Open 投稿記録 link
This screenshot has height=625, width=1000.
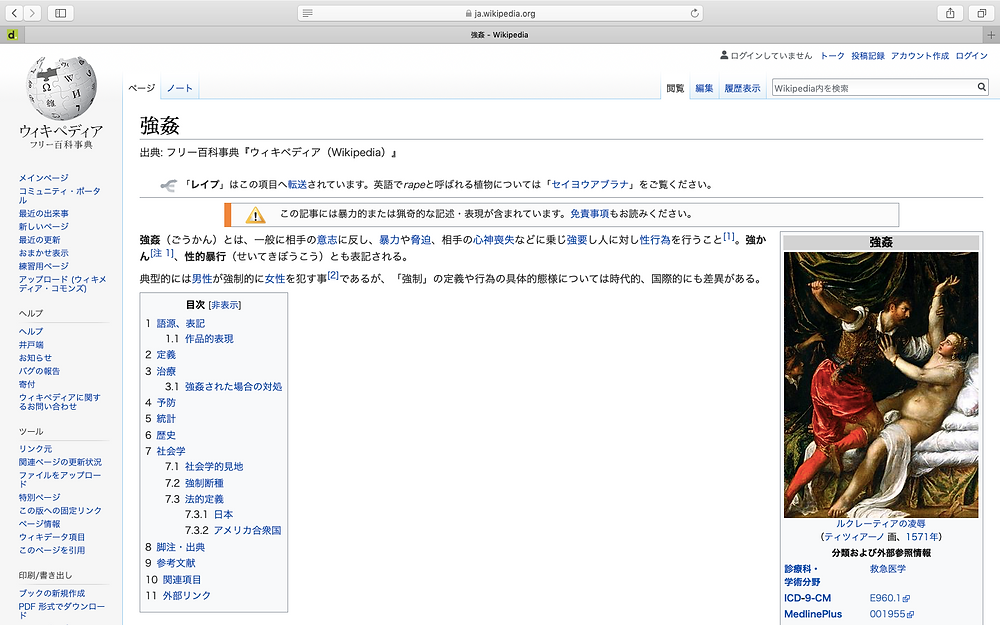click(x=868, y=55)
